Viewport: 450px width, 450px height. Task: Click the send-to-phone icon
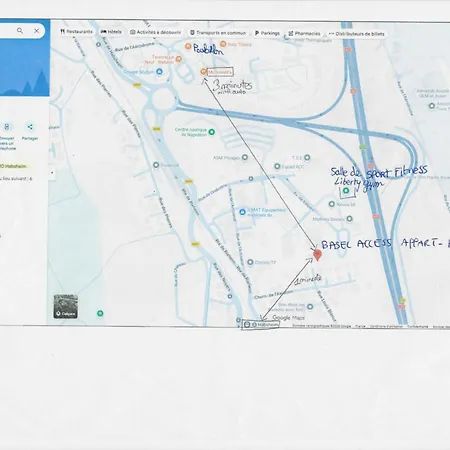pyautogui.click(x=7, y=127)
